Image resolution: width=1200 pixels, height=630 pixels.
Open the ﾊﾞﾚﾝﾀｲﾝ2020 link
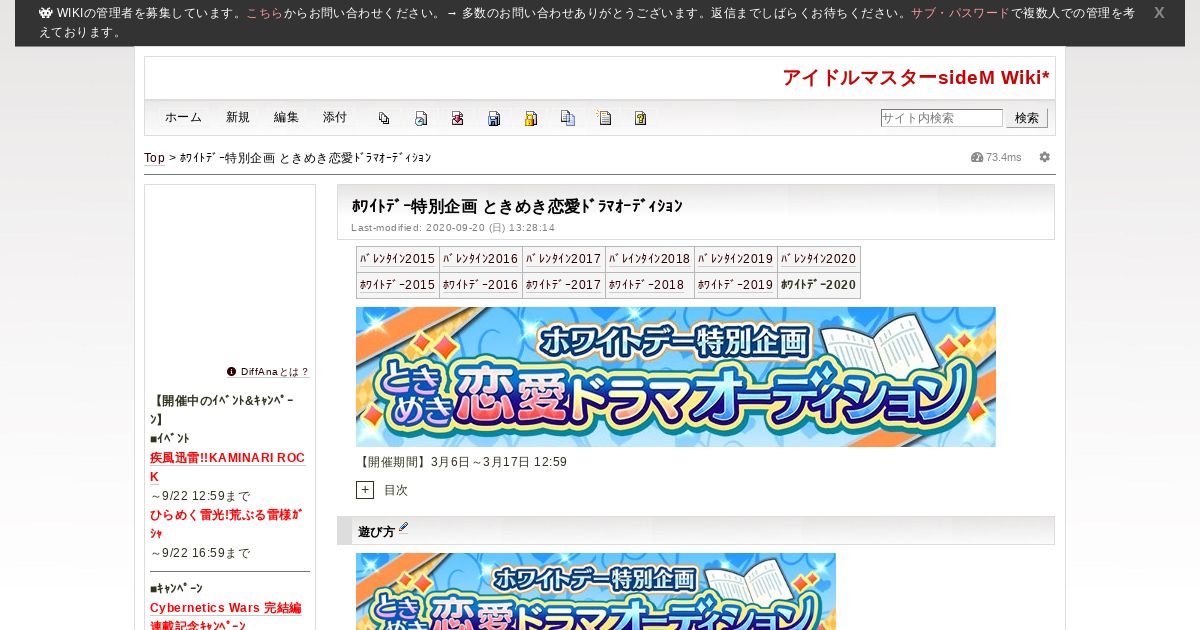tap(819, 259)
